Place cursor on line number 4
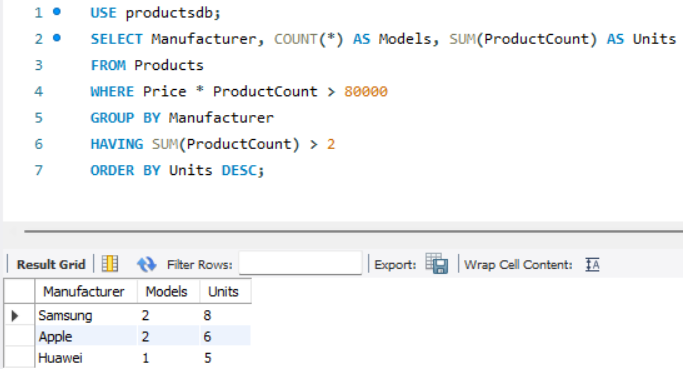Image resolution: width=683 pixels, height=369 pixels. click(x=39, y=91)
